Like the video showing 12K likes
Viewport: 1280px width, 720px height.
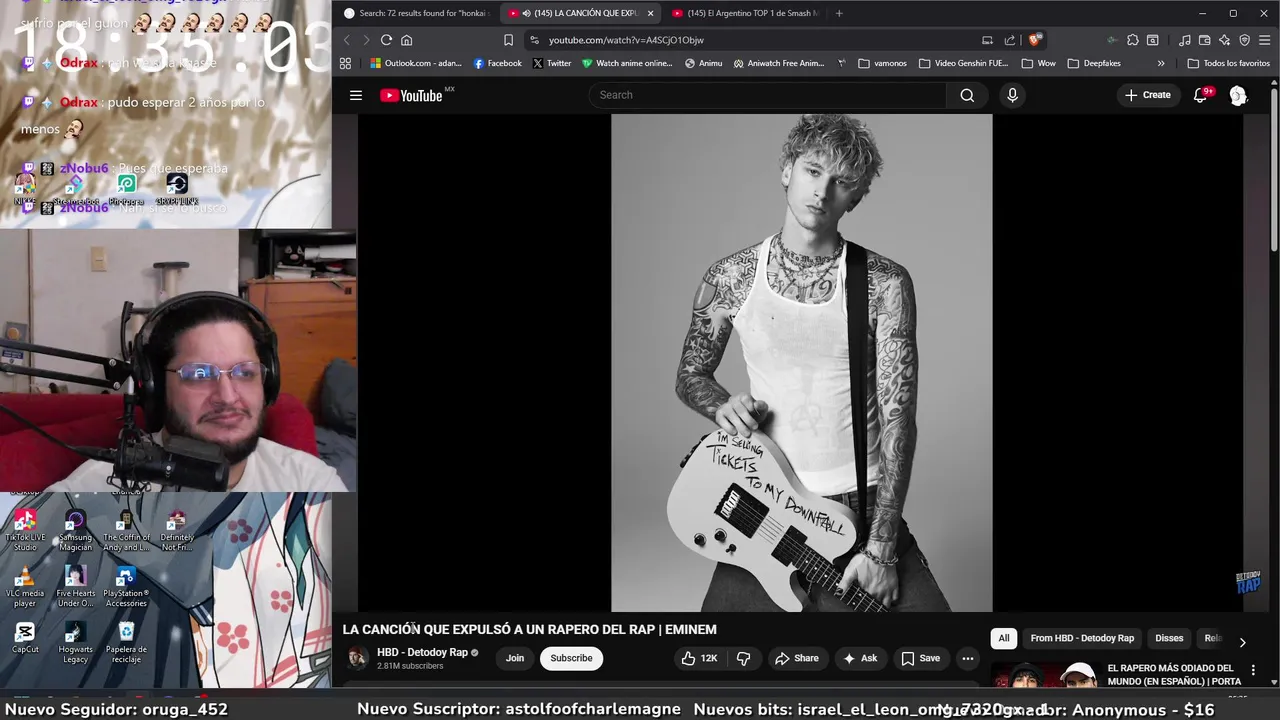[x=699, y=658]
